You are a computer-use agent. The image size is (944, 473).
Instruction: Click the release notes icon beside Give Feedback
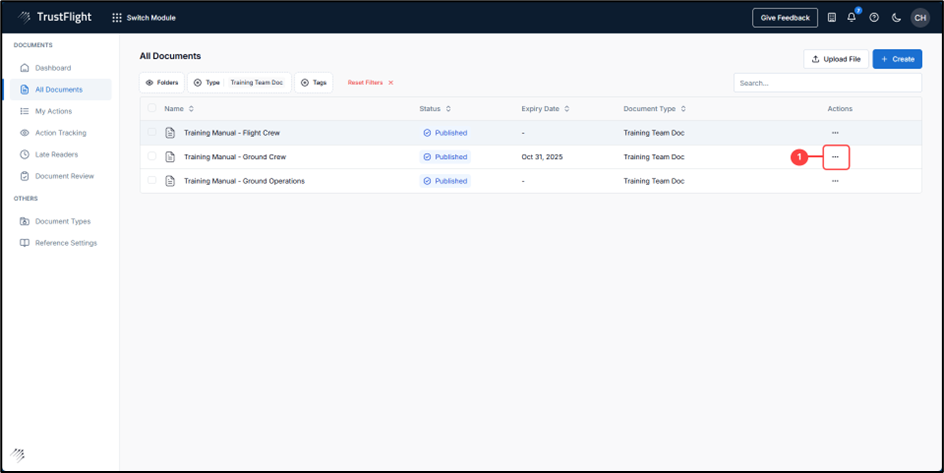(x=831, y=17)
